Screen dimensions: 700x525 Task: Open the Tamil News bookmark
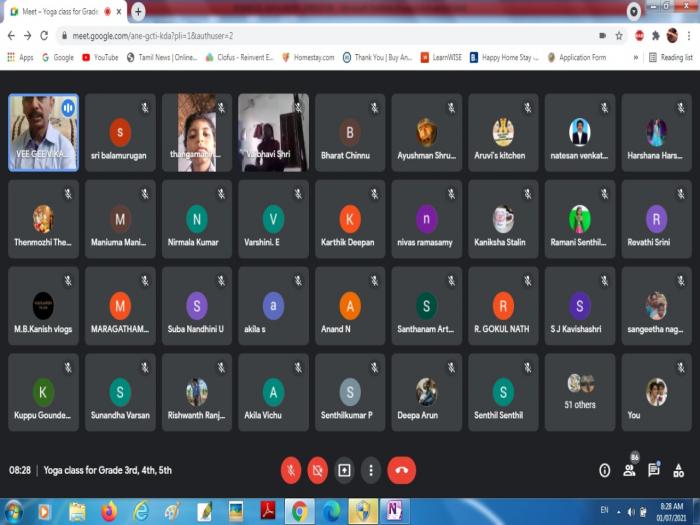pyautogui.click(x=162, y=57)
